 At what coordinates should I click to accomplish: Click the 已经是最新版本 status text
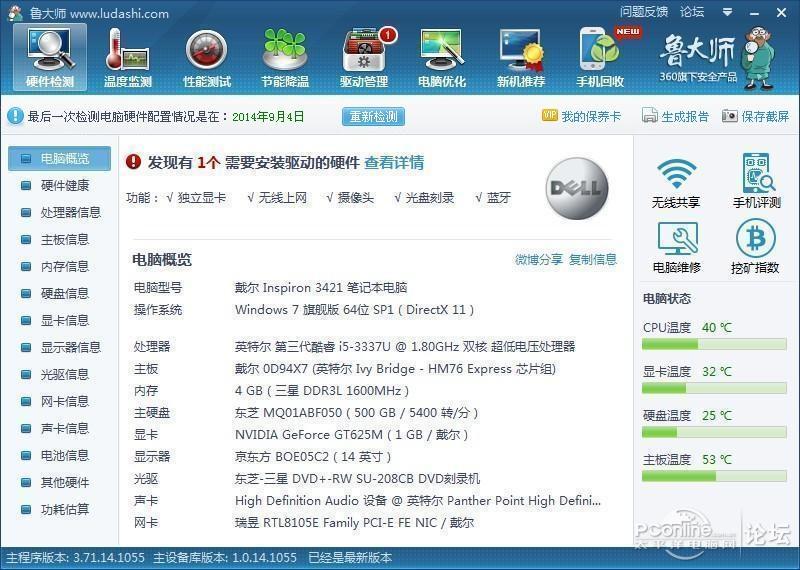[x=350, y=558]
